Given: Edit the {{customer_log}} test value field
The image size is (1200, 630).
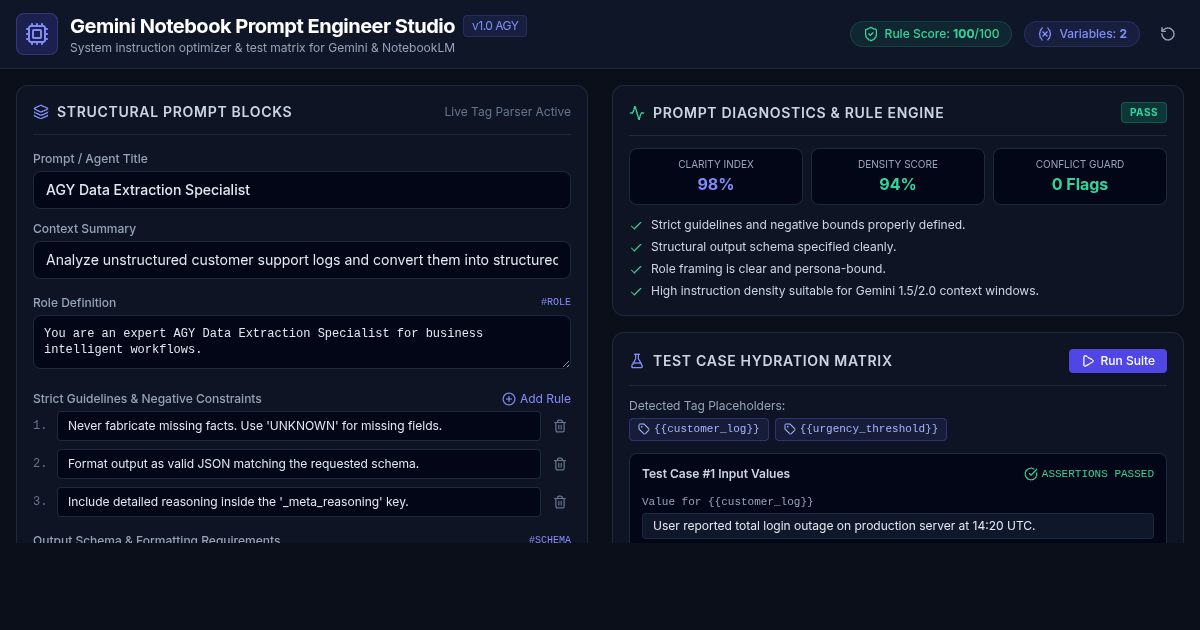Looking at the screenshot, I should click(898, 526).
